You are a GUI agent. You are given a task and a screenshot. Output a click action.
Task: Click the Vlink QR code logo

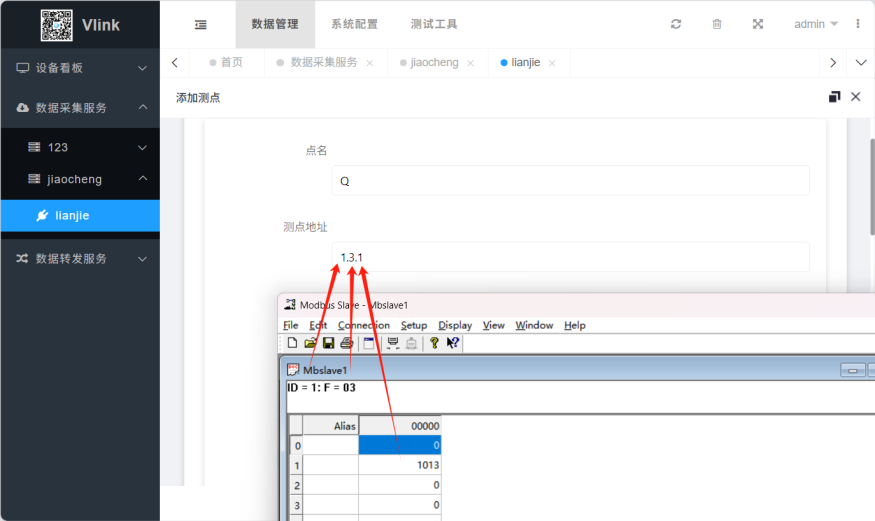(56, 25)
